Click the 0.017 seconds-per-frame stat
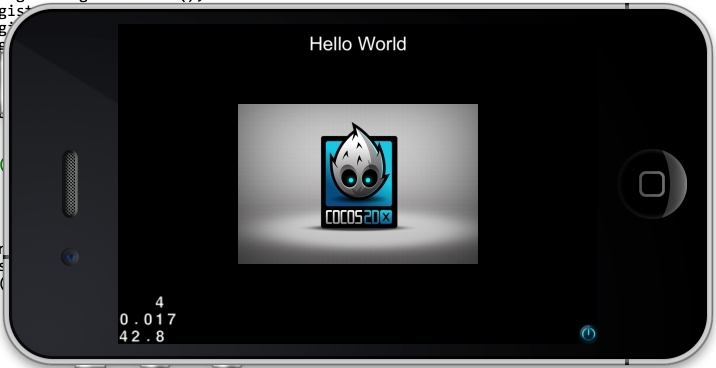Screen dimensions: 716x368 [x=147, y=319]
